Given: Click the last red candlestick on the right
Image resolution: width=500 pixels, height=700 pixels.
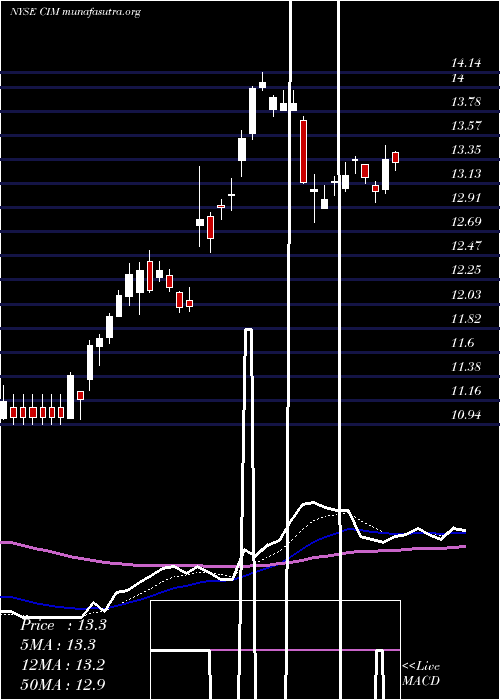Looking at the screenshot, I should [396, 158].
